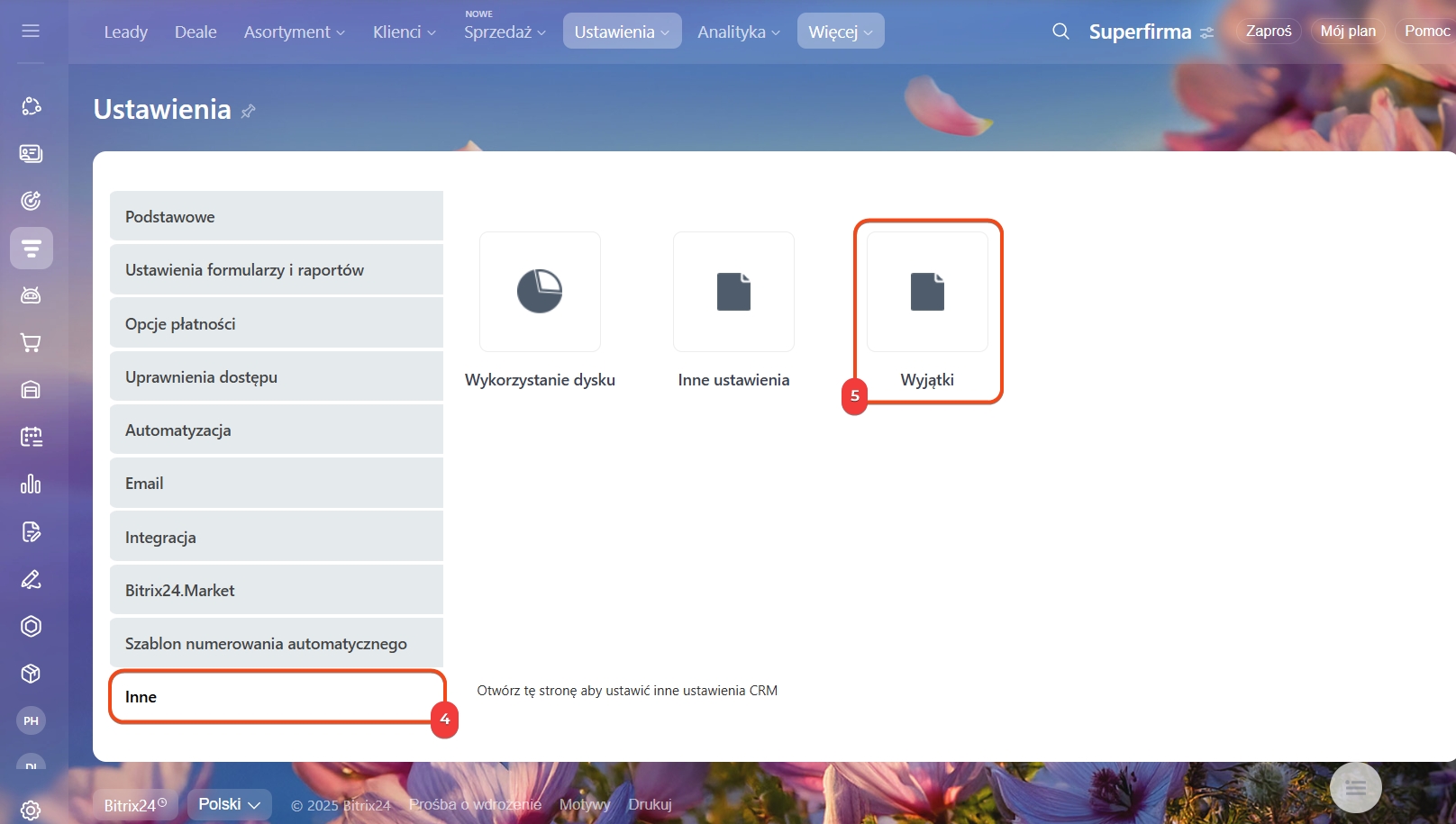
Task: Select Inne settings section
Action: [x=277, y=696]
